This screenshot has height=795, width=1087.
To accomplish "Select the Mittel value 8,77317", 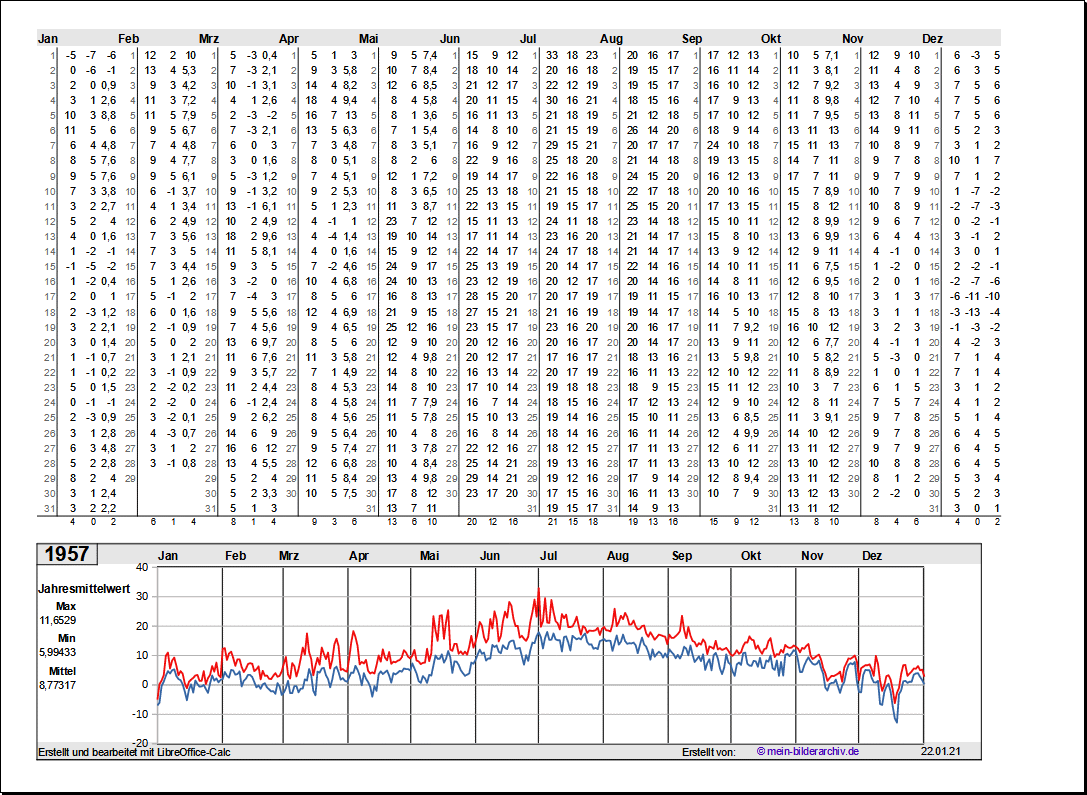I will [58, 684].
